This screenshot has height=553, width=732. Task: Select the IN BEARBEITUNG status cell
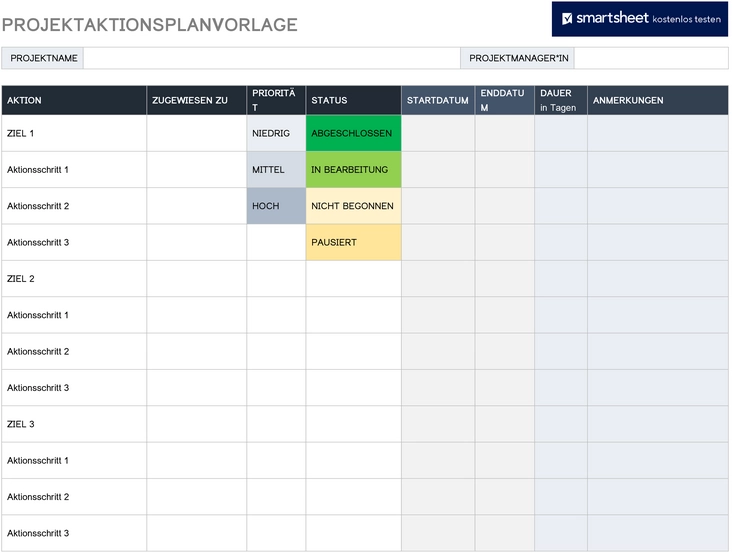[x=353, y=170]
